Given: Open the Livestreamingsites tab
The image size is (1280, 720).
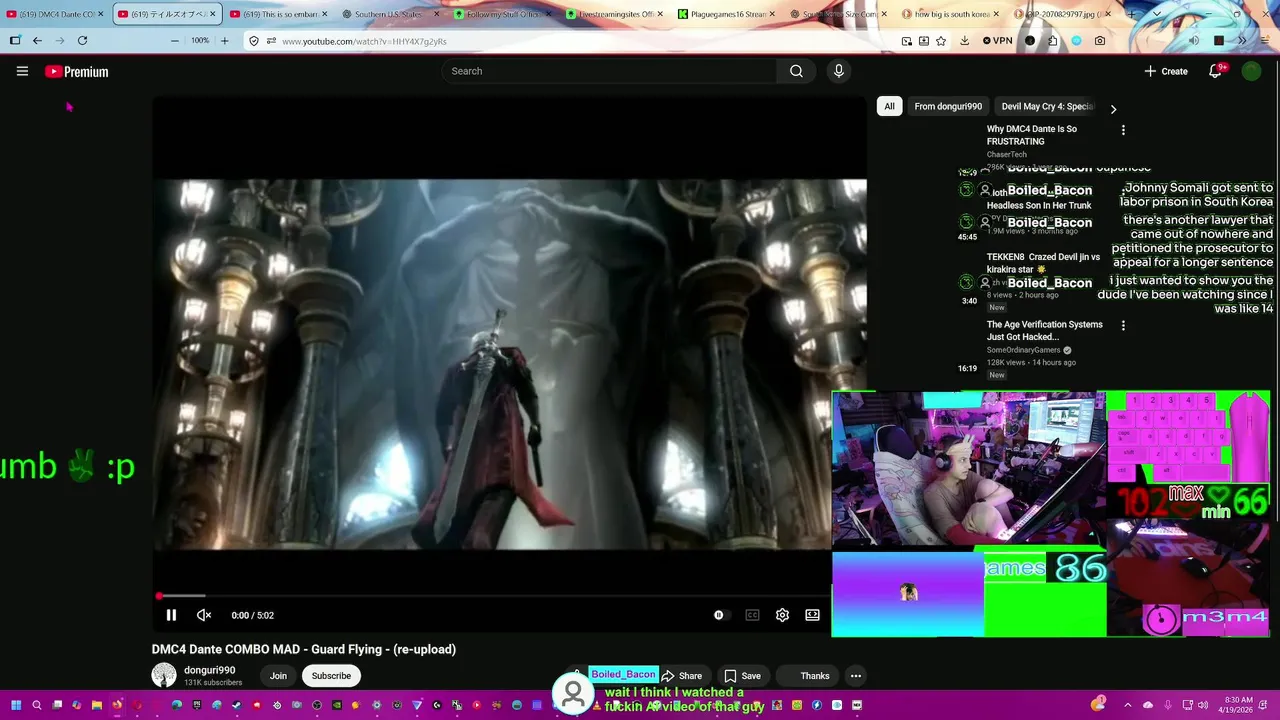Looking at the screenshot, I should [613, 14].
